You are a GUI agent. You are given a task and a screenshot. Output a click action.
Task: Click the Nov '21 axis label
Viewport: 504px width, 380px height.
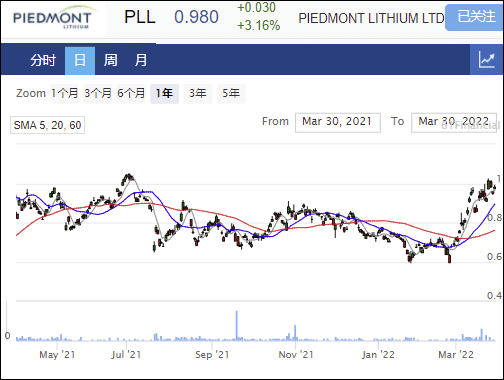click(296, 354)
